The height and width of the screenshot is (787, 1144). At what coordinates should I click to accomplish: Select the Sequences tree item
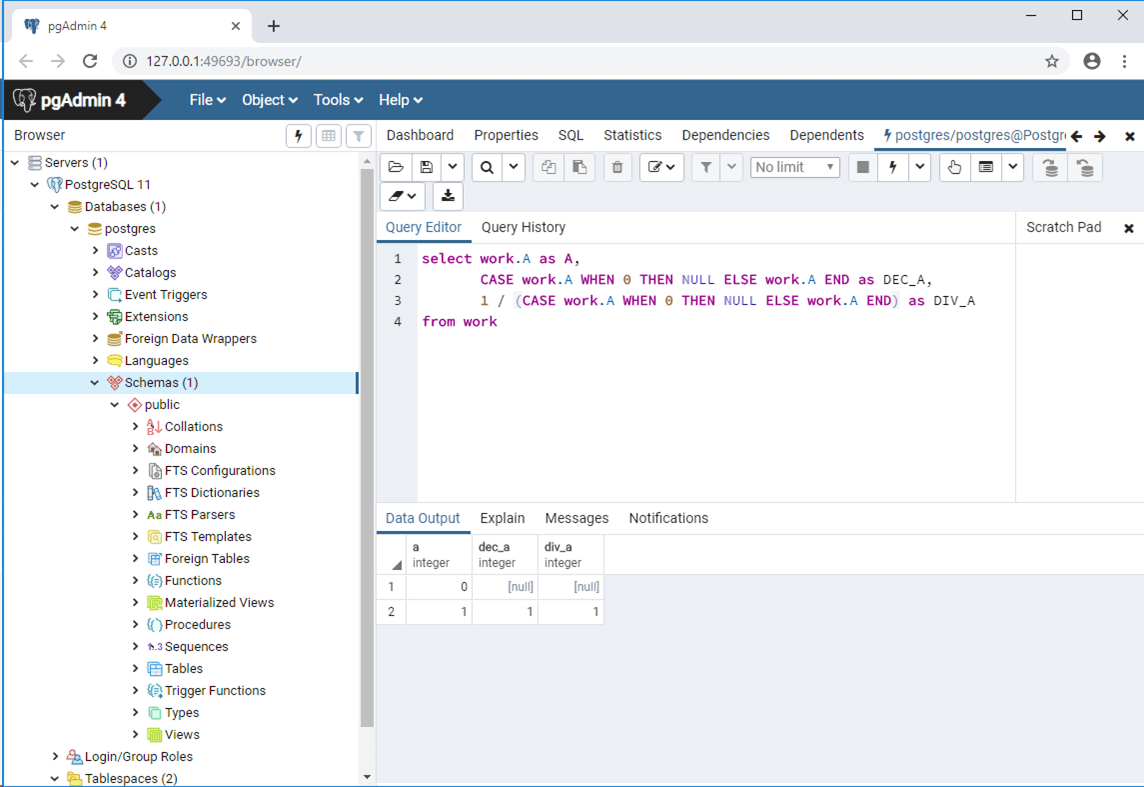(x=196, y=646)
